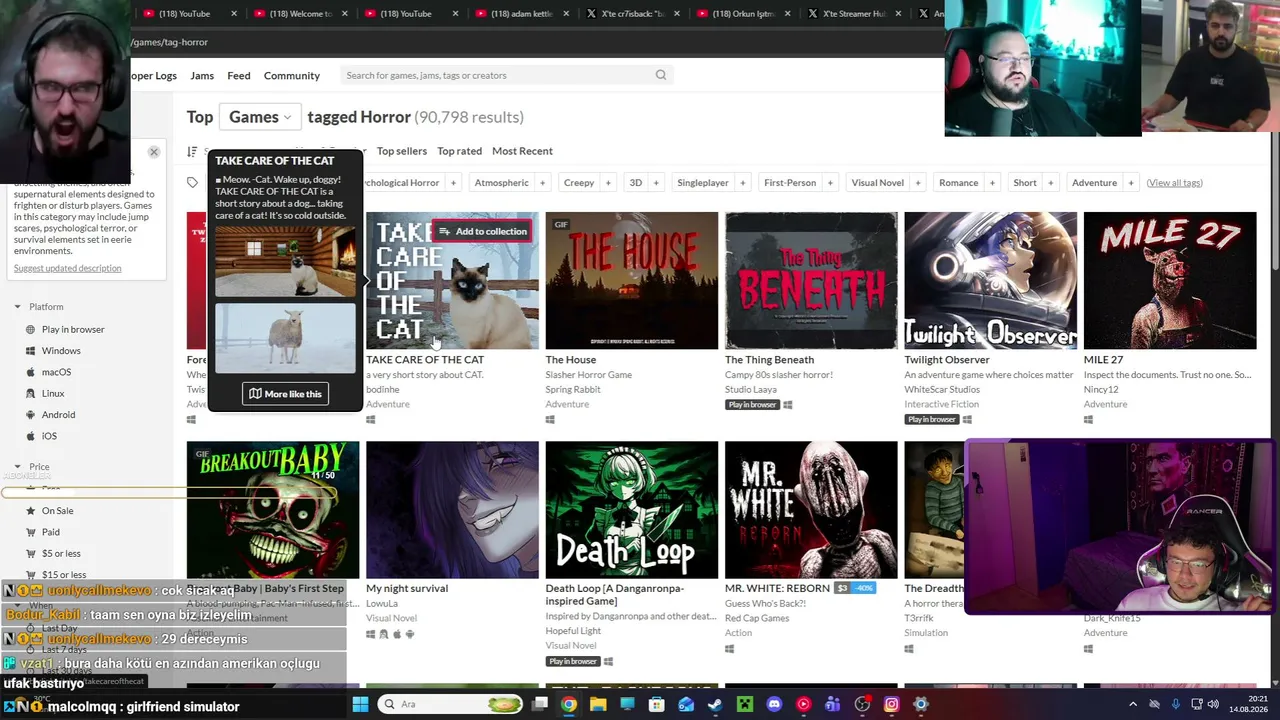Screen dimensions: 1280x720
Task: Open OBS Studio from the taskbar
Action: click(x=862, y=704)
